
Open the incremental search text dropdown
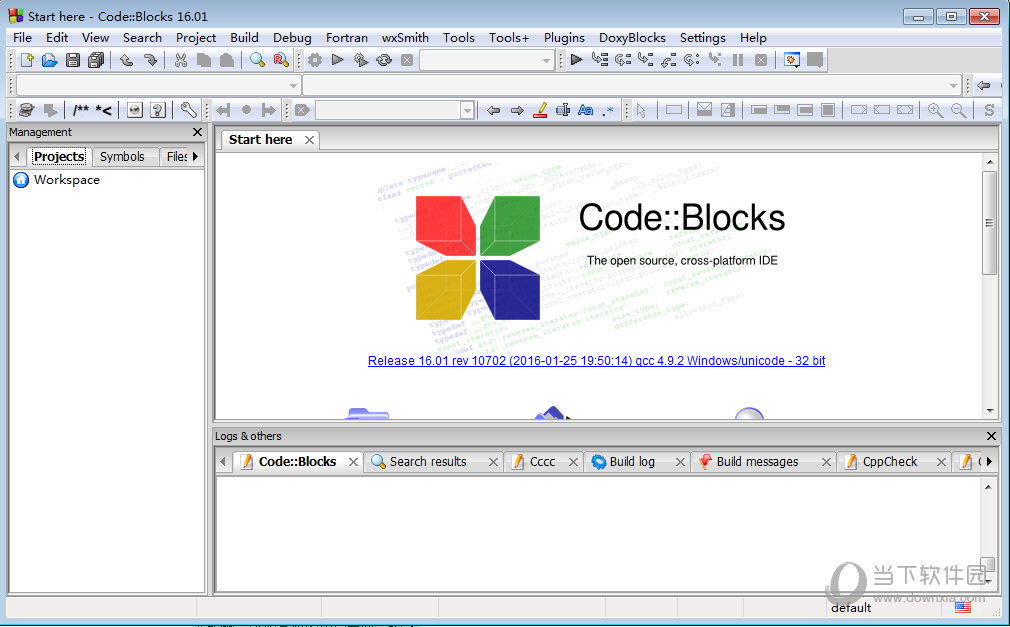point(468,110)
